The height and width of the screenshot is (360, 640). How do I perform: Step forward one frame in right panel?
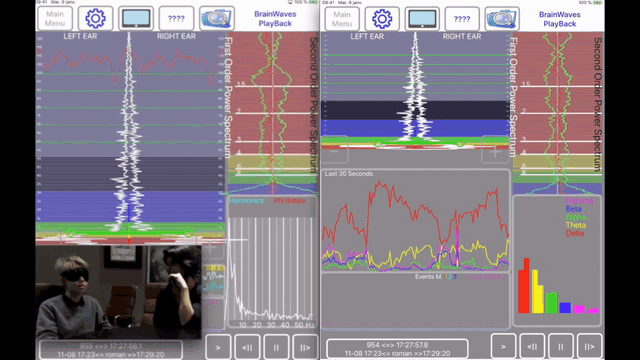coord(589,347)
